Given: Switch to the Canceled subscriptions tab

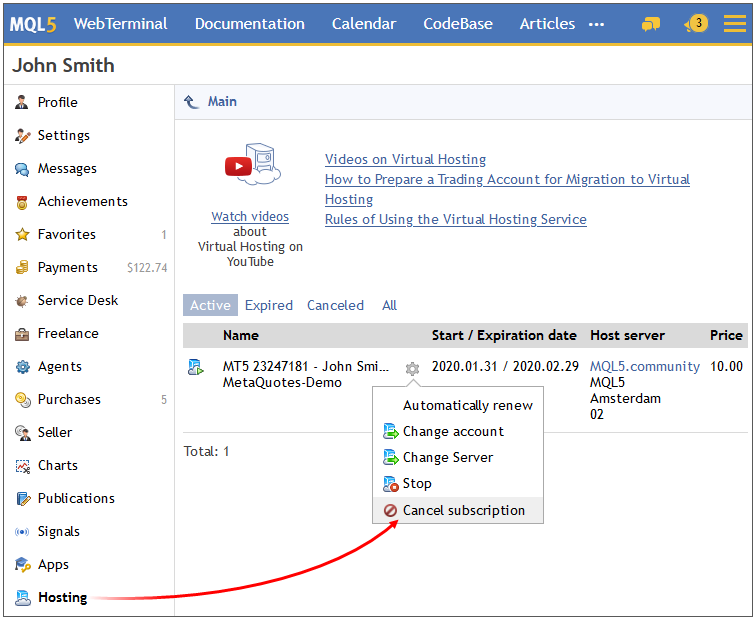Looking at the screenshot, I should click(335, 305).
